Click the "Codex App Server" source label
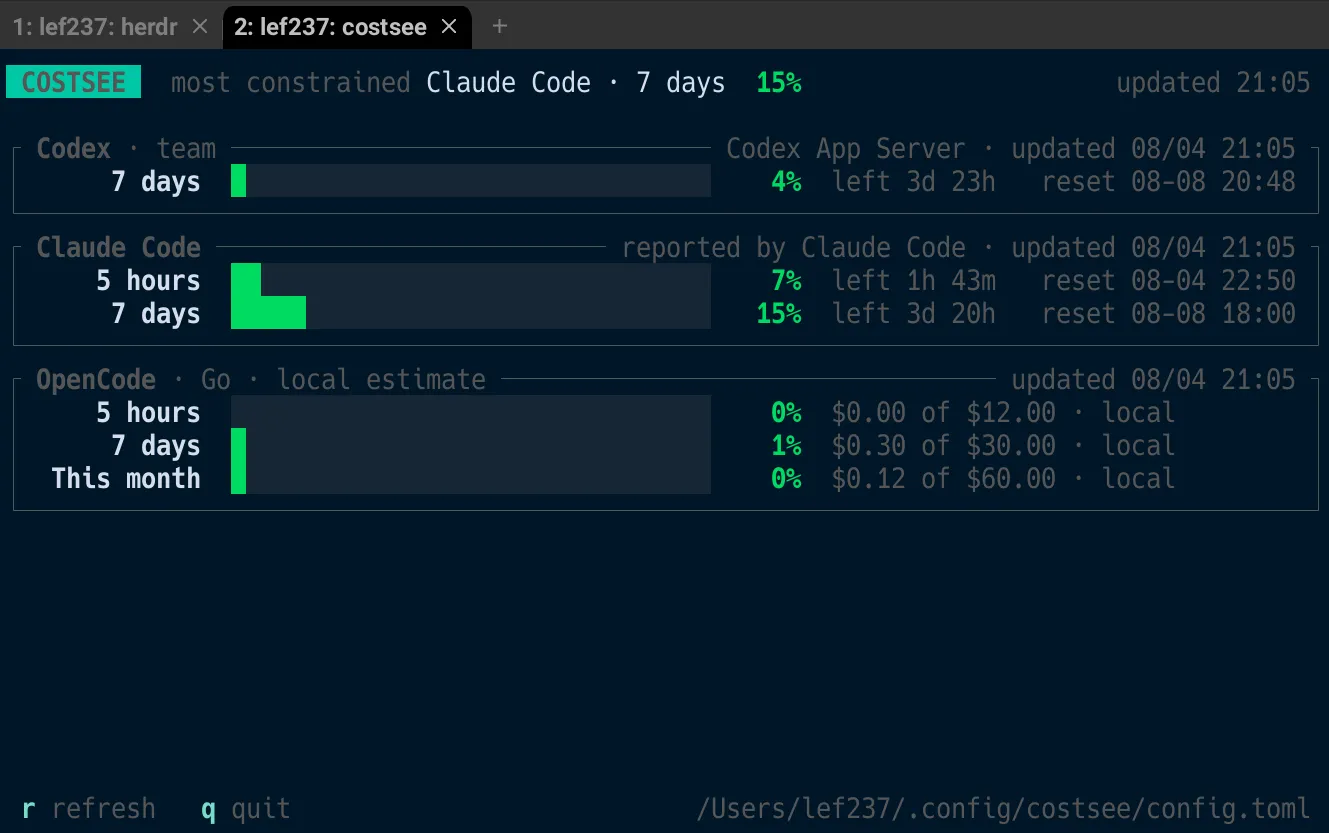Image resolution: width=1329 pixels, height=833 pixels. pyautogui.click(x=846, y=149)
